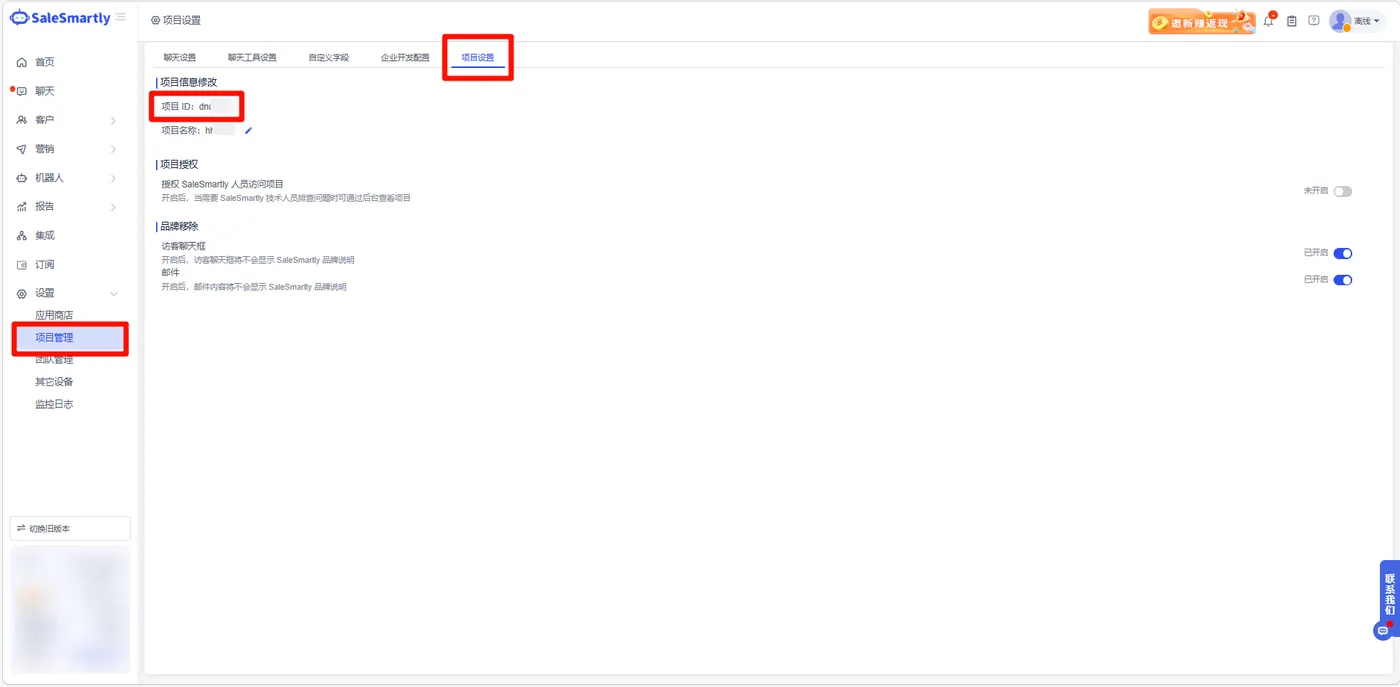Click the 邀新赚返现 promo banner
This screenshot has height=687, width=1400.
click(x=1201, y=21)
